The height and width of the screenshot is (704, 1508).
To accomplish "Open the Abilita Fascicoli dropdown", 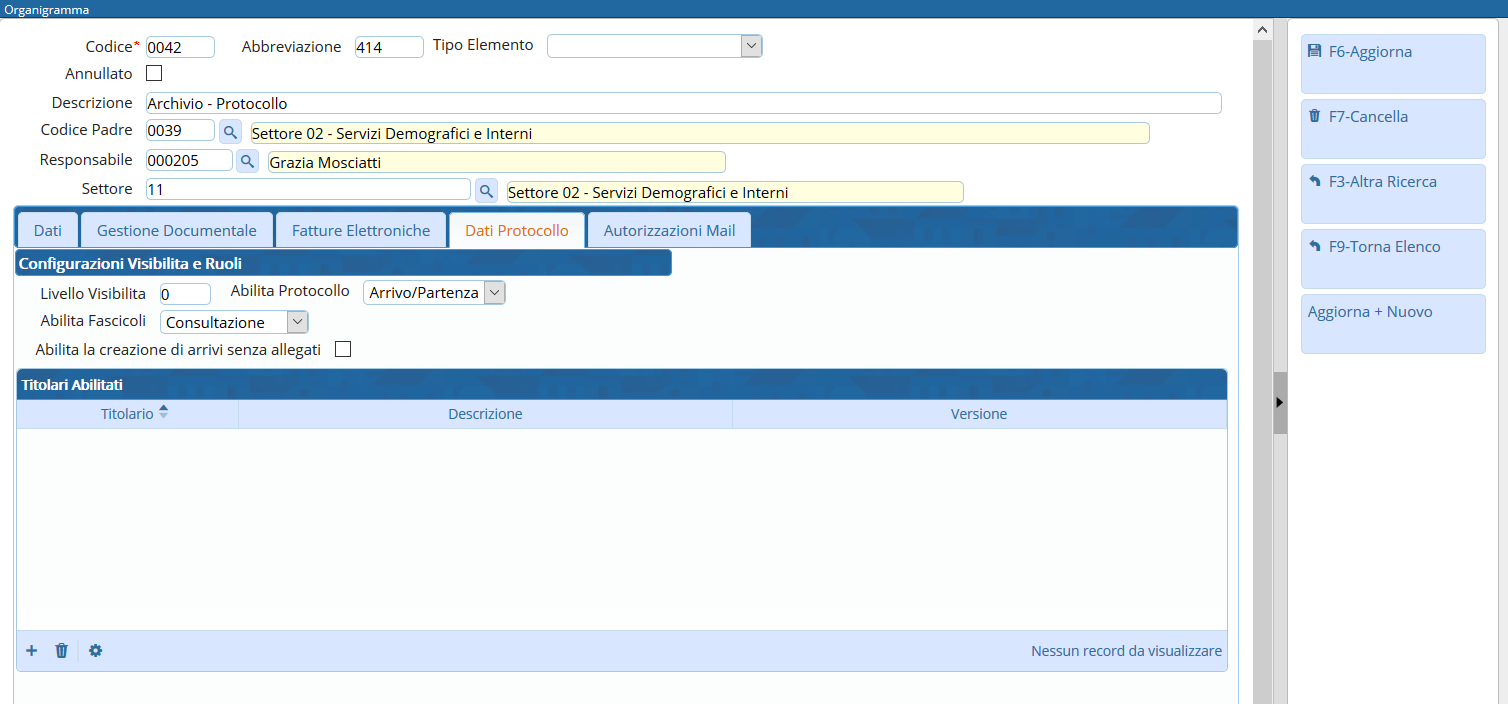I will click(297, 322).
